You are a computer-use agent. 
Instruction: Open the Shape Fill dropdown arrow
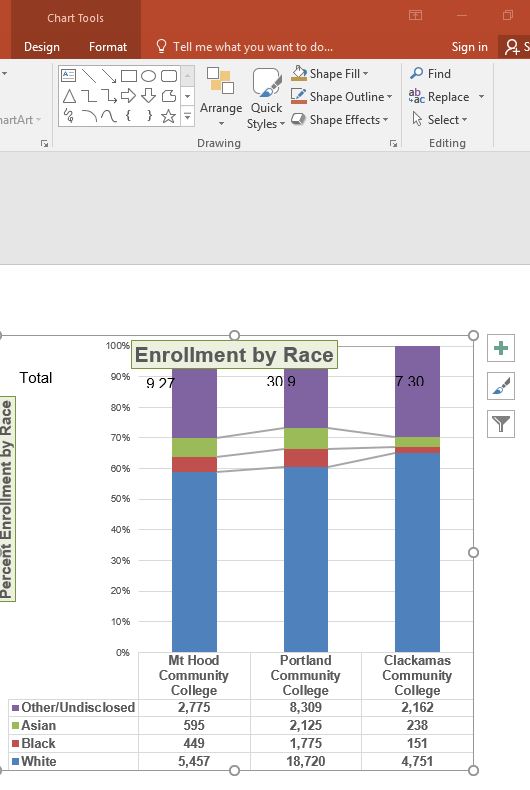point(366,74)
